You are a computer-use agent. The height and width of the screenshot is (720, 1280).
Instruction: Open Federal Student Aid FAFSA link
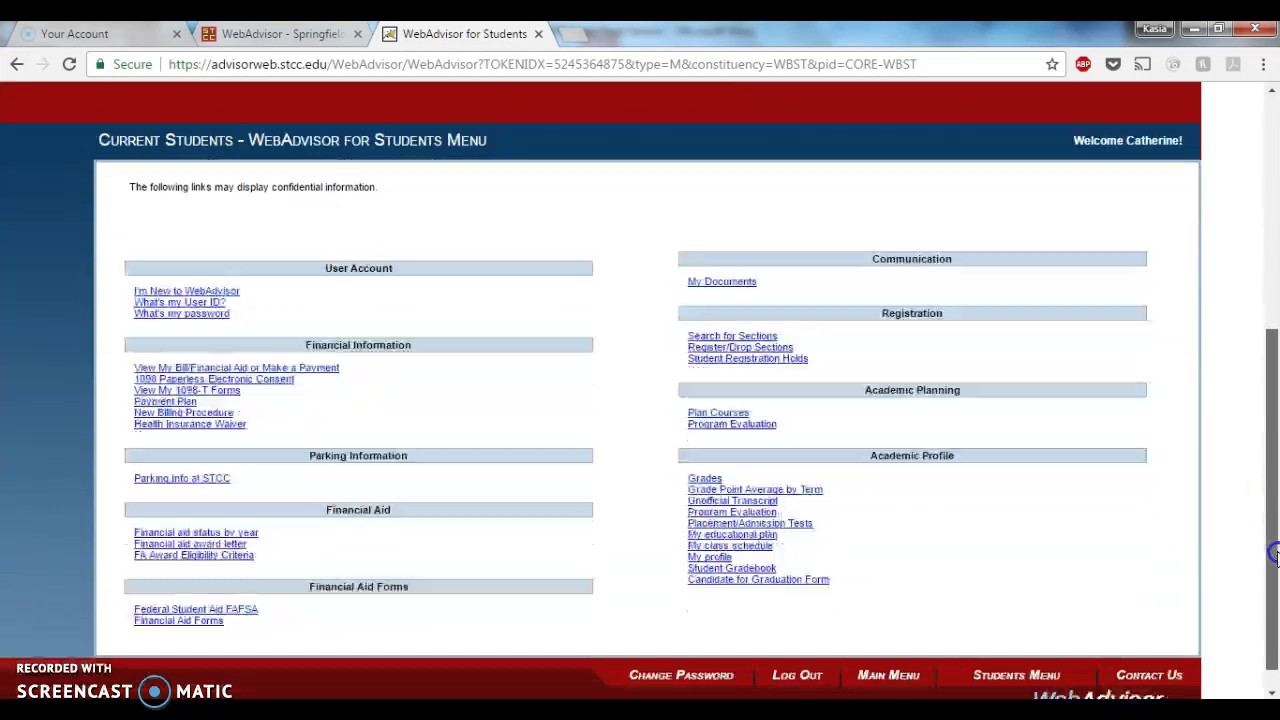tap(196, 609)
